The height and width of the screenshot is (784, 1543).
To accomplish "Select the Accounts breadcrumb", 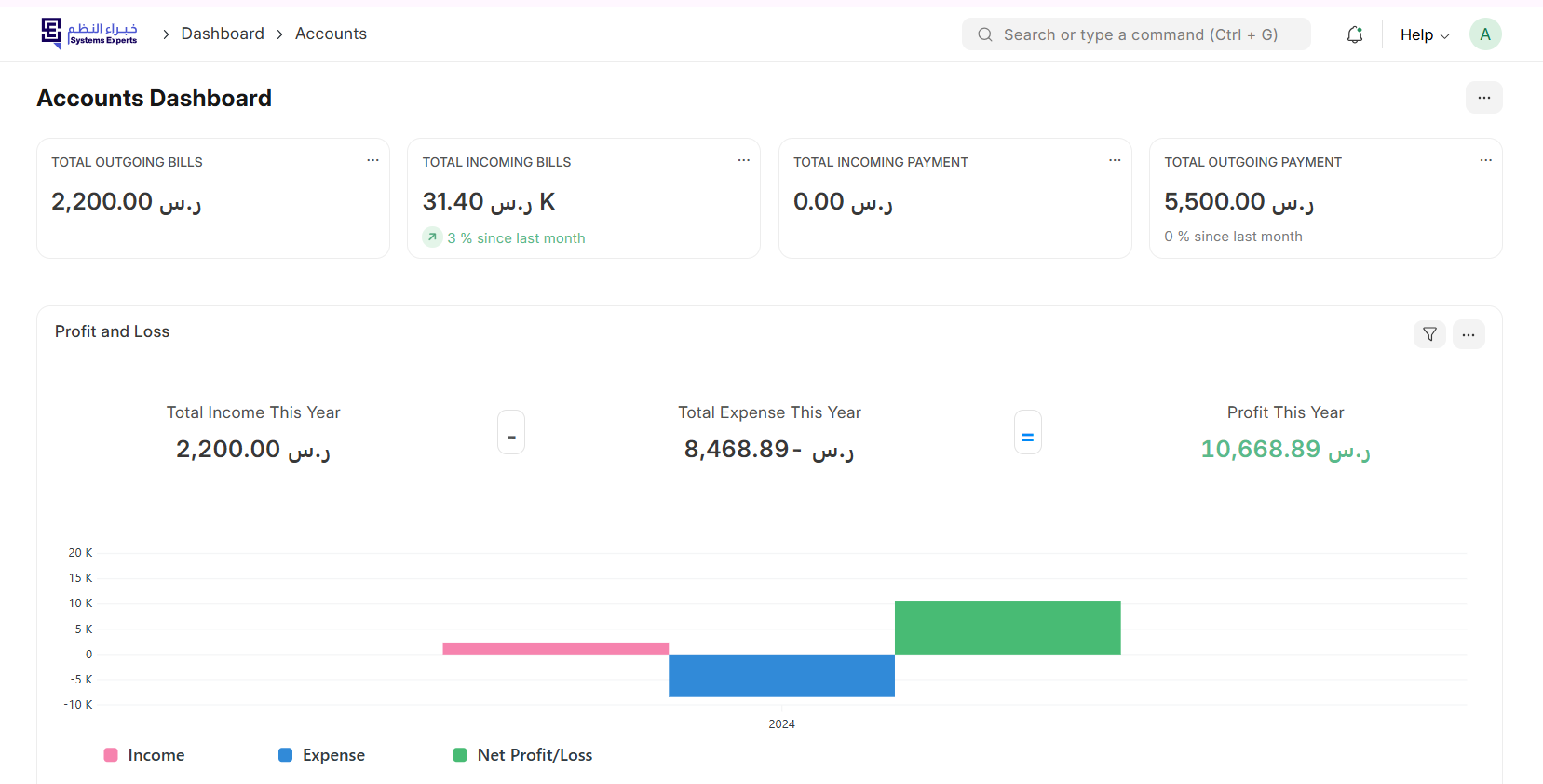I will 331,34.
